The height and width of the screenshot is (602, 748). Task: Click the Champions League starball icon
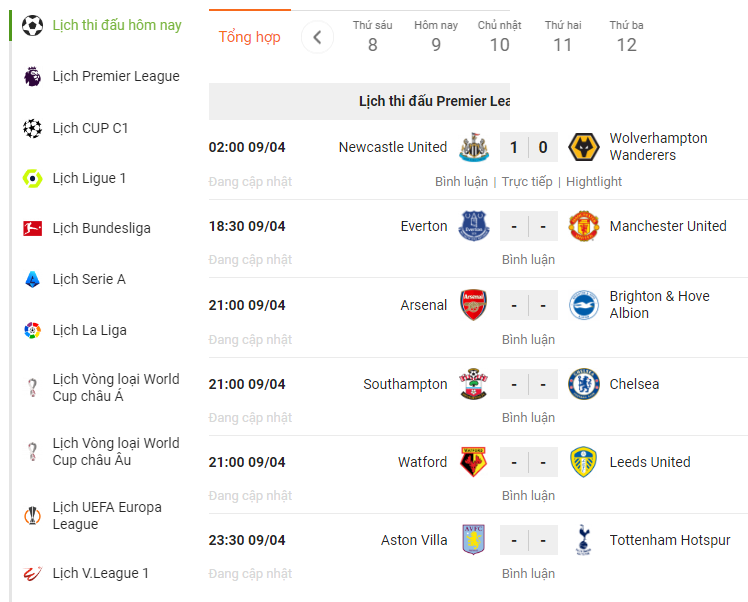click(x=32, y=128)
